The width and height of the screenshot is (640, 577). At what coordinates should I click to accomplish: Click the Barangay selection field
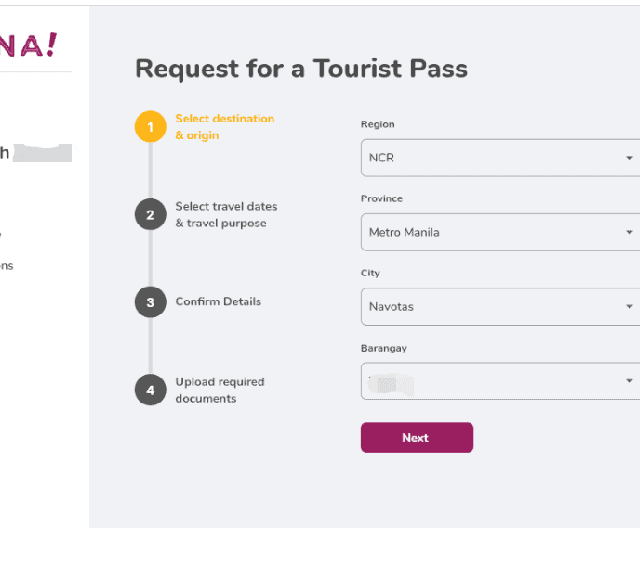coord(490,381)
